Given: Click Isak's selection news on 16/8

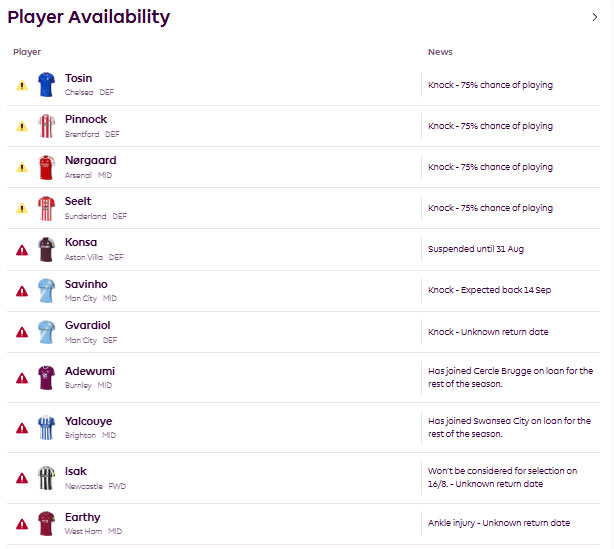Looking at the screenshot, I should coord(502,477).
